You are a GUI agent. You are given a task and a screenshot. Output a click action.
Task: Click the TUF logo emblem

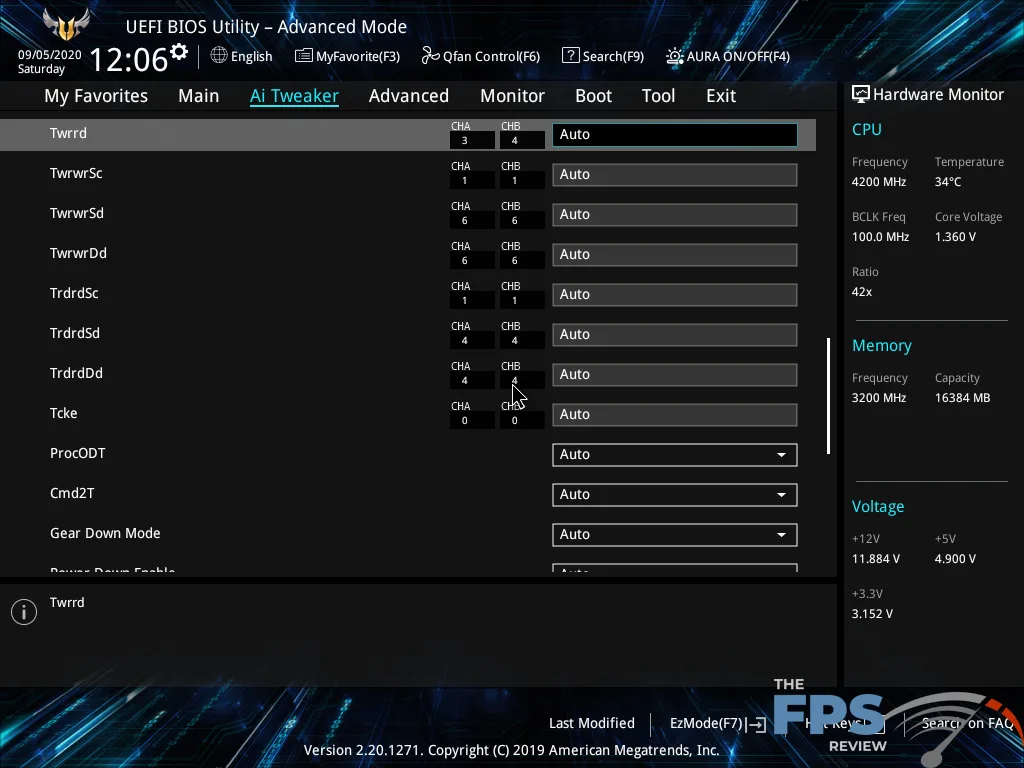[x=66, y=25]
